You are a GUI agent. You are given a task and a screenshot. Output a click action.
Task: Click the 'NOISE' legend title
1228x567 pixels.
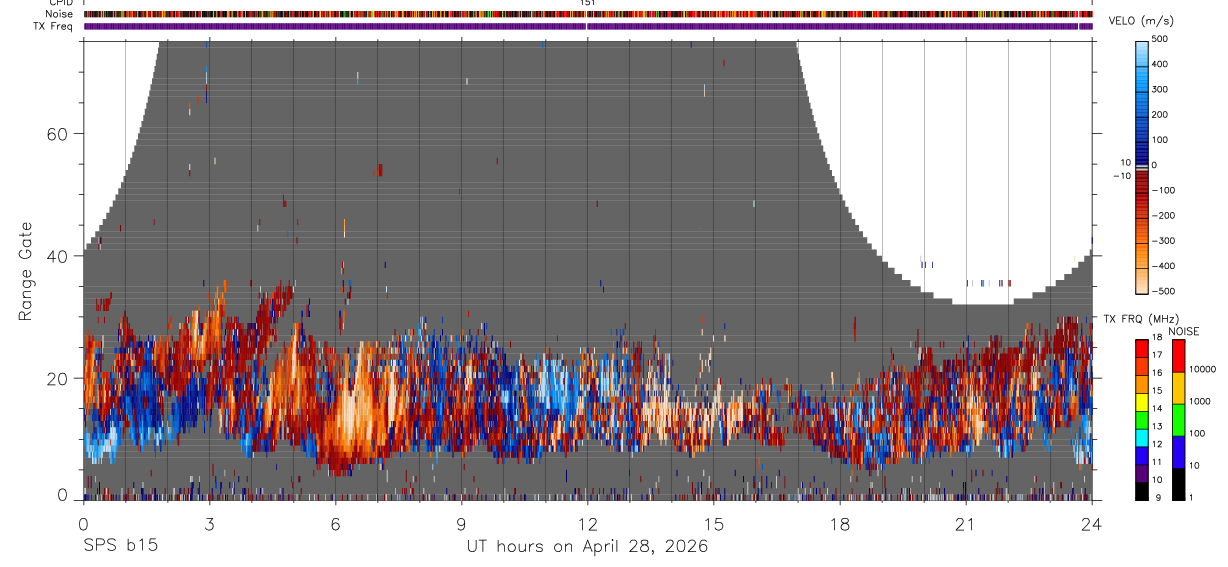[x=1183, y=331]
